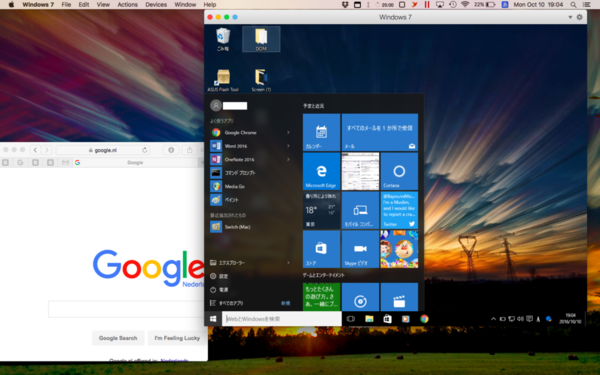Viewport: 600px width, 375px height.
Task: Launch the Microsoft Edge tile
Action: click(321, 171)
